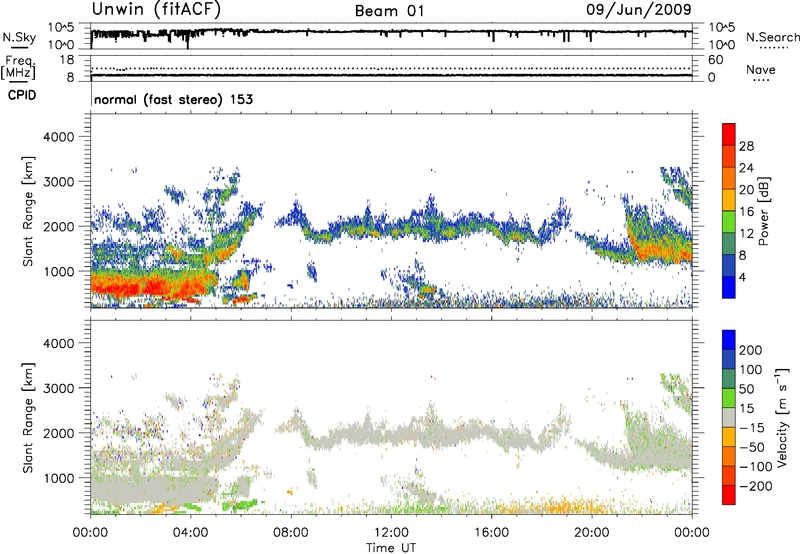The width and height of the screenshot is (800, 554).
Task: Click the "Power [dB]" colorbar title
Action: 764,211
